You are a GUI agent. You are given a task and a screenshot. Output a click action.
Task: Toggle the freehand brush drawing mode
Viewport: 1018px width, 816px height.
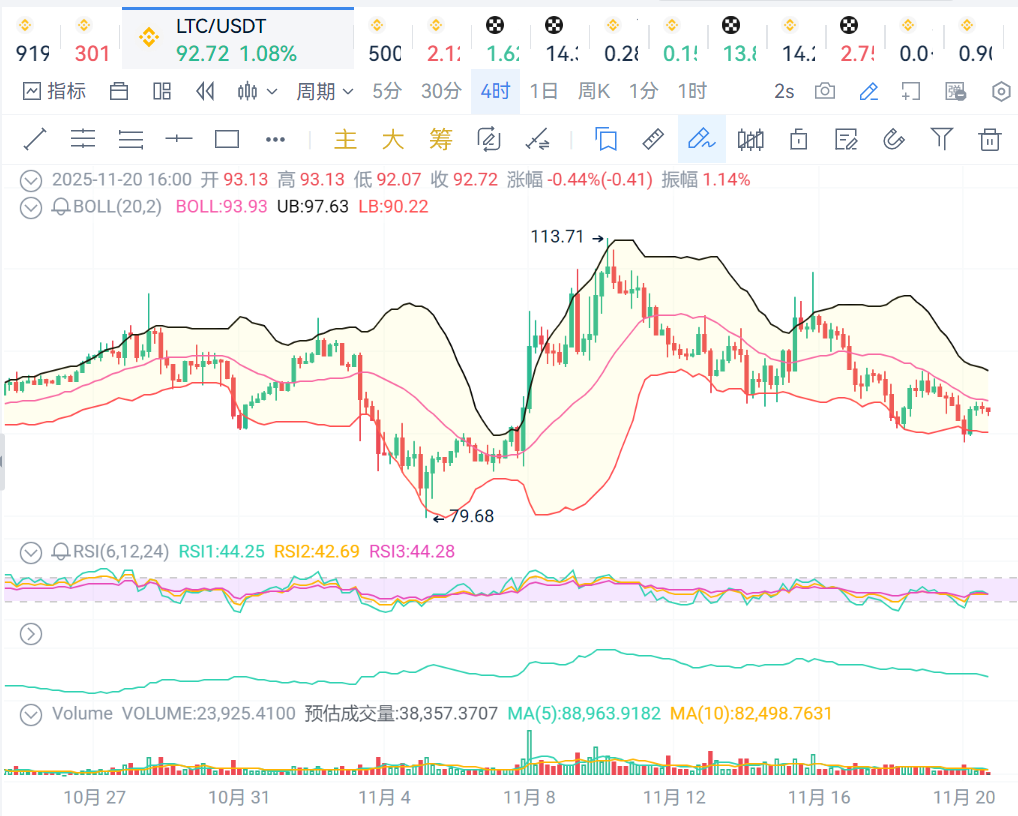click(x=701, y=139)
